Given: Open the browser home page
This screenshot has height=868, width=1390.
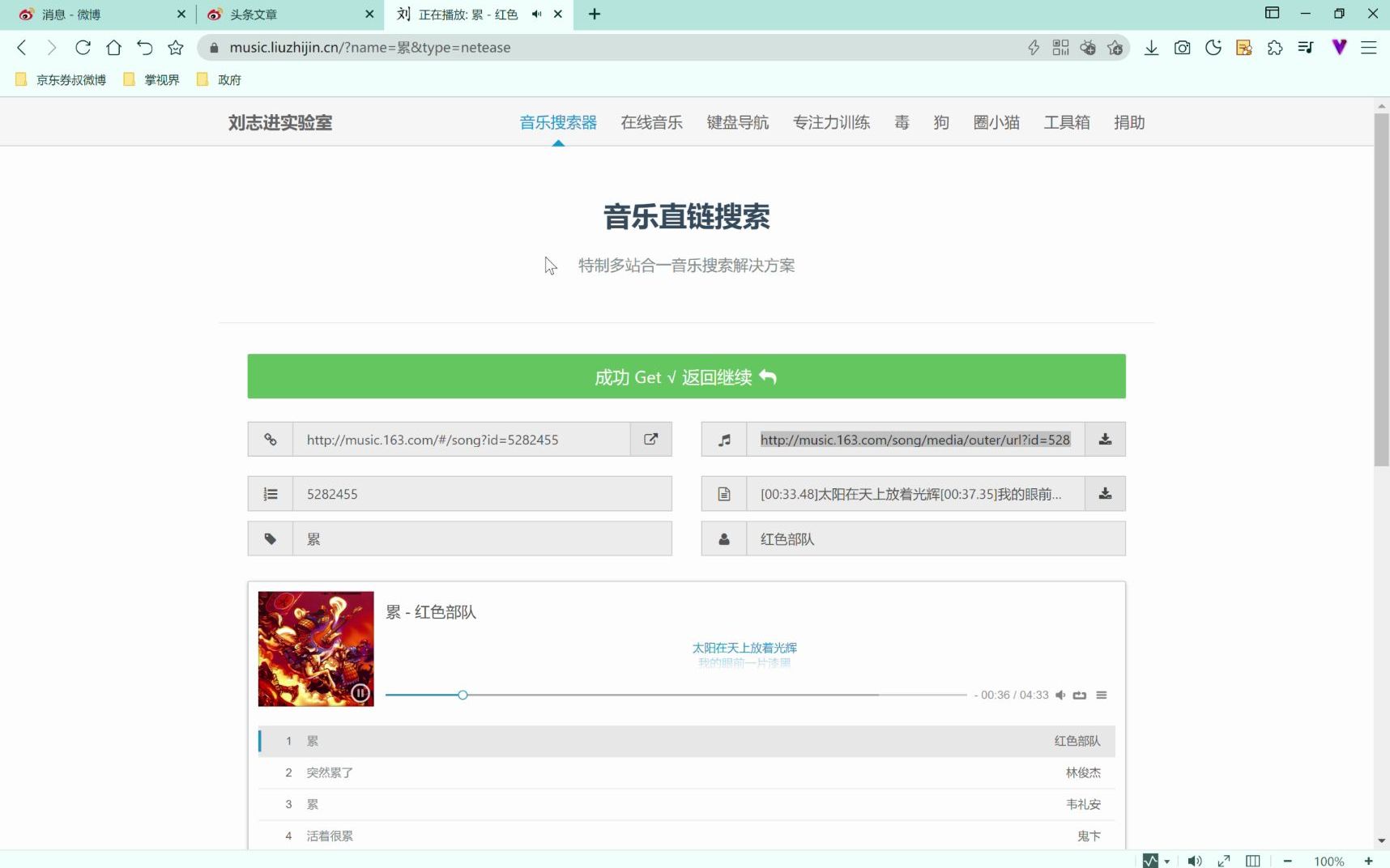Looking at the screenshot, I should tap(113, 48).
